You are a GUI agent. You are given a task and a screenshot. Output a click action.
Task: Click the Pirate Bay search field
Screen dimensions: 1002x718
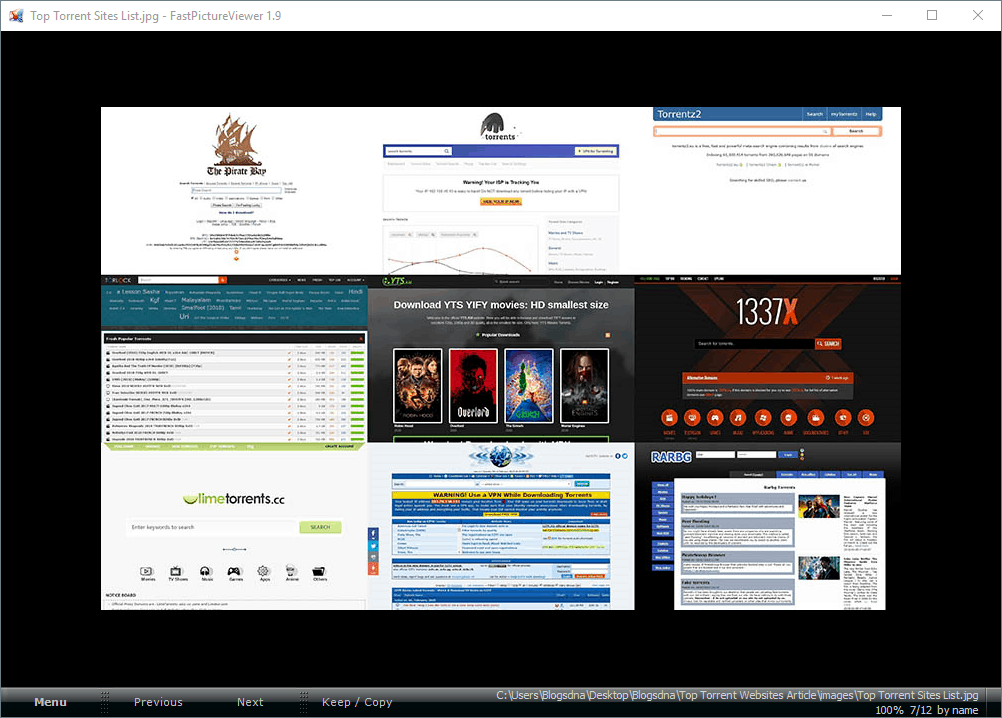(x=236, y=190)
